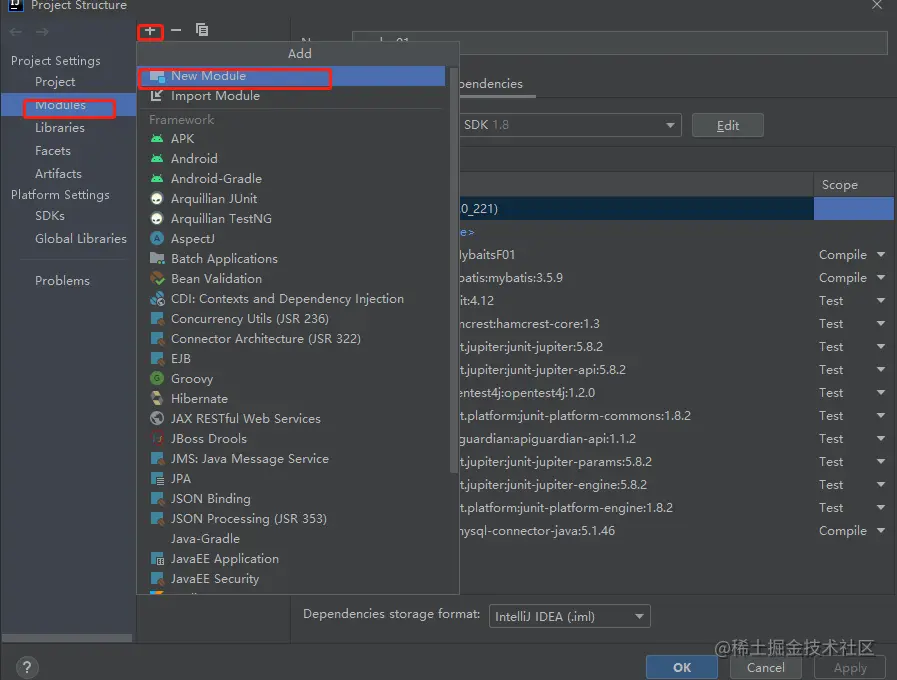Select the EJB framework
This screenshot has height=680, width=897.
tap(292, 359)
